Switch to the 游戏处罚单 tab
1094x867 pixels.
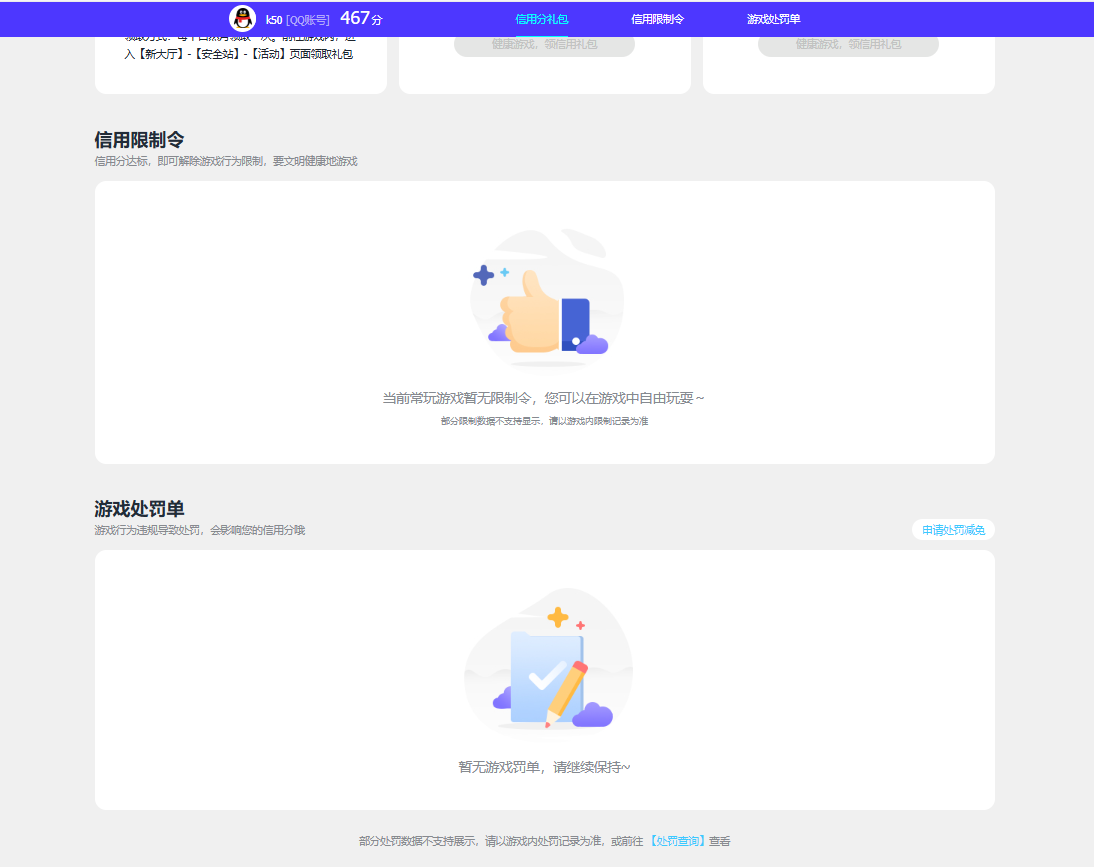point(772,17)
